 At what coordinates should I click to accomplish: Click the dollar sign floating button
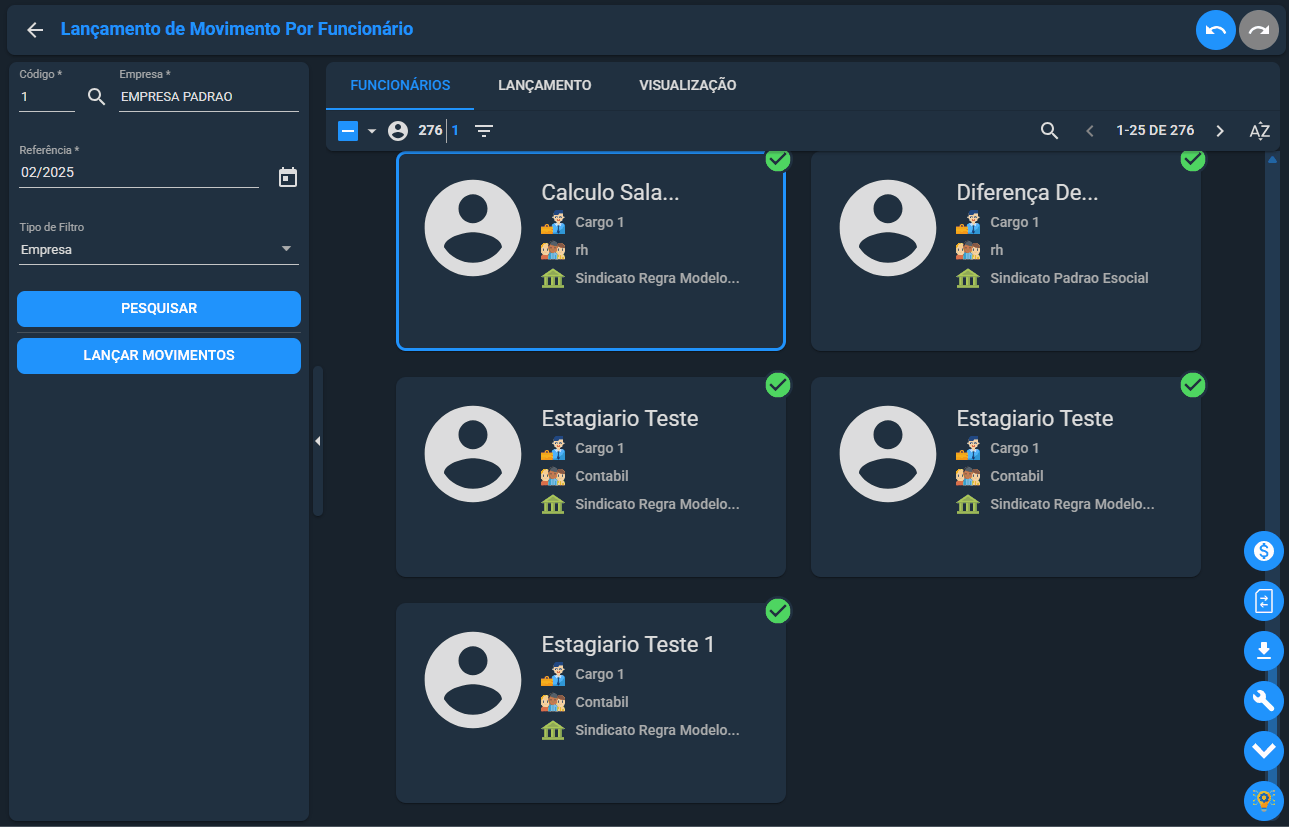click(1264, 551)
